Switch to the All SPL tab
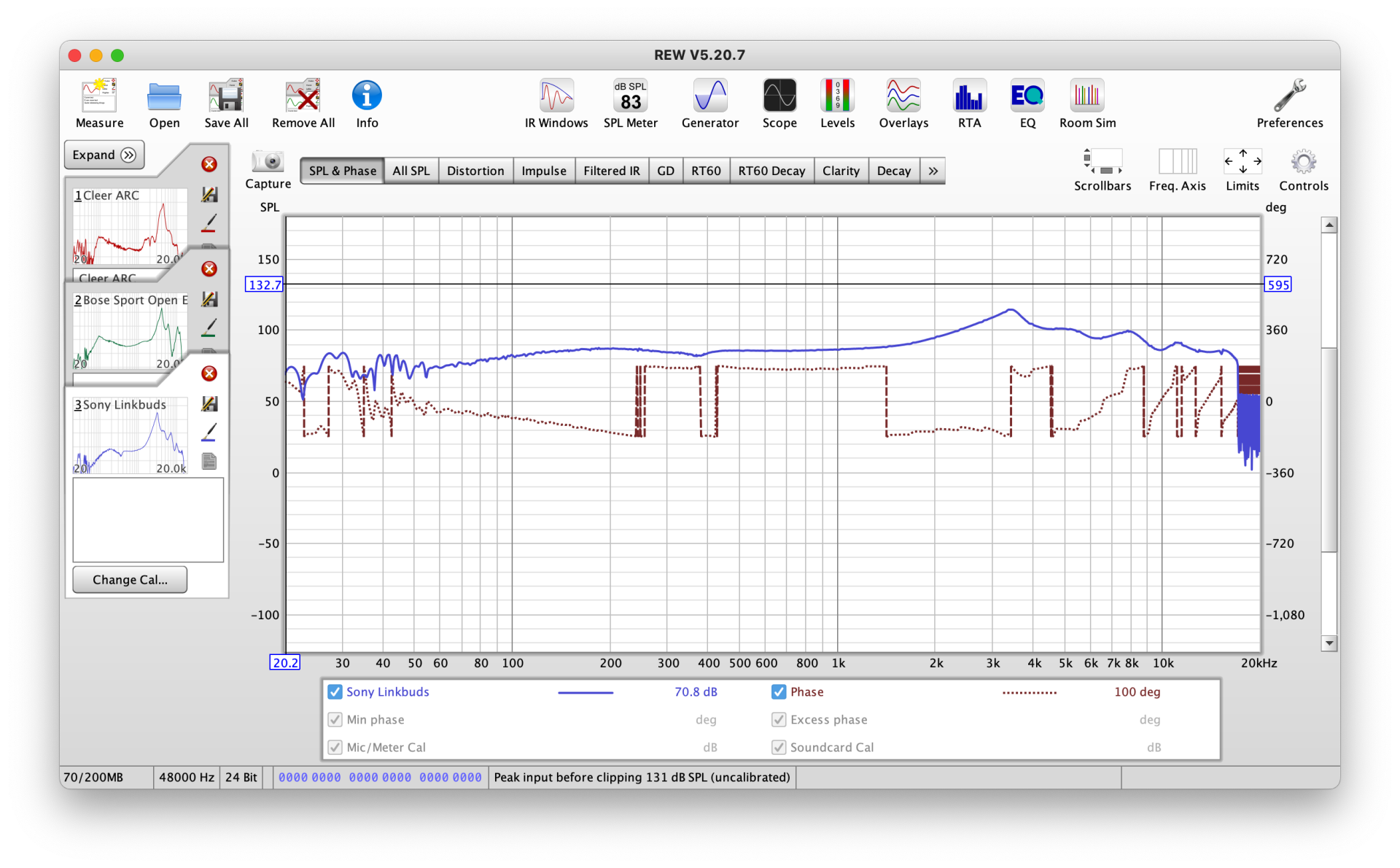1400x868 pixels. [x=411, y=171]
